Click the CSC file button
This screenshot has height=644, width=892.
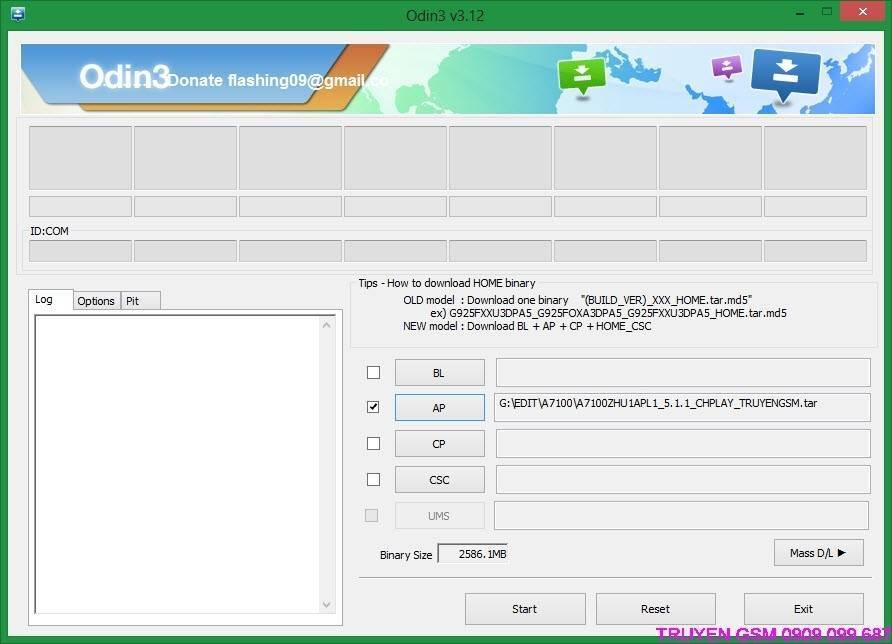440,480
